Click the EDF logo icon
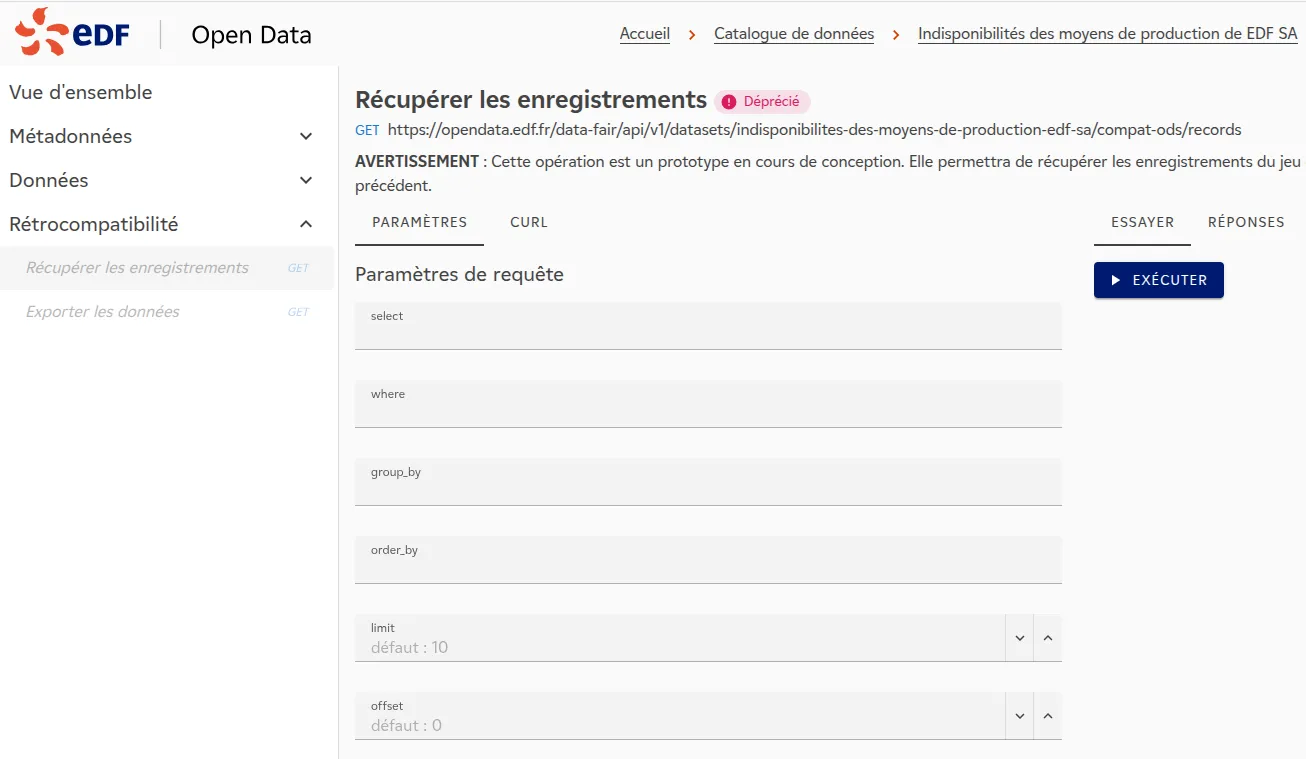Viewport: 1306px width, 759px height. [x=72, y=32]
